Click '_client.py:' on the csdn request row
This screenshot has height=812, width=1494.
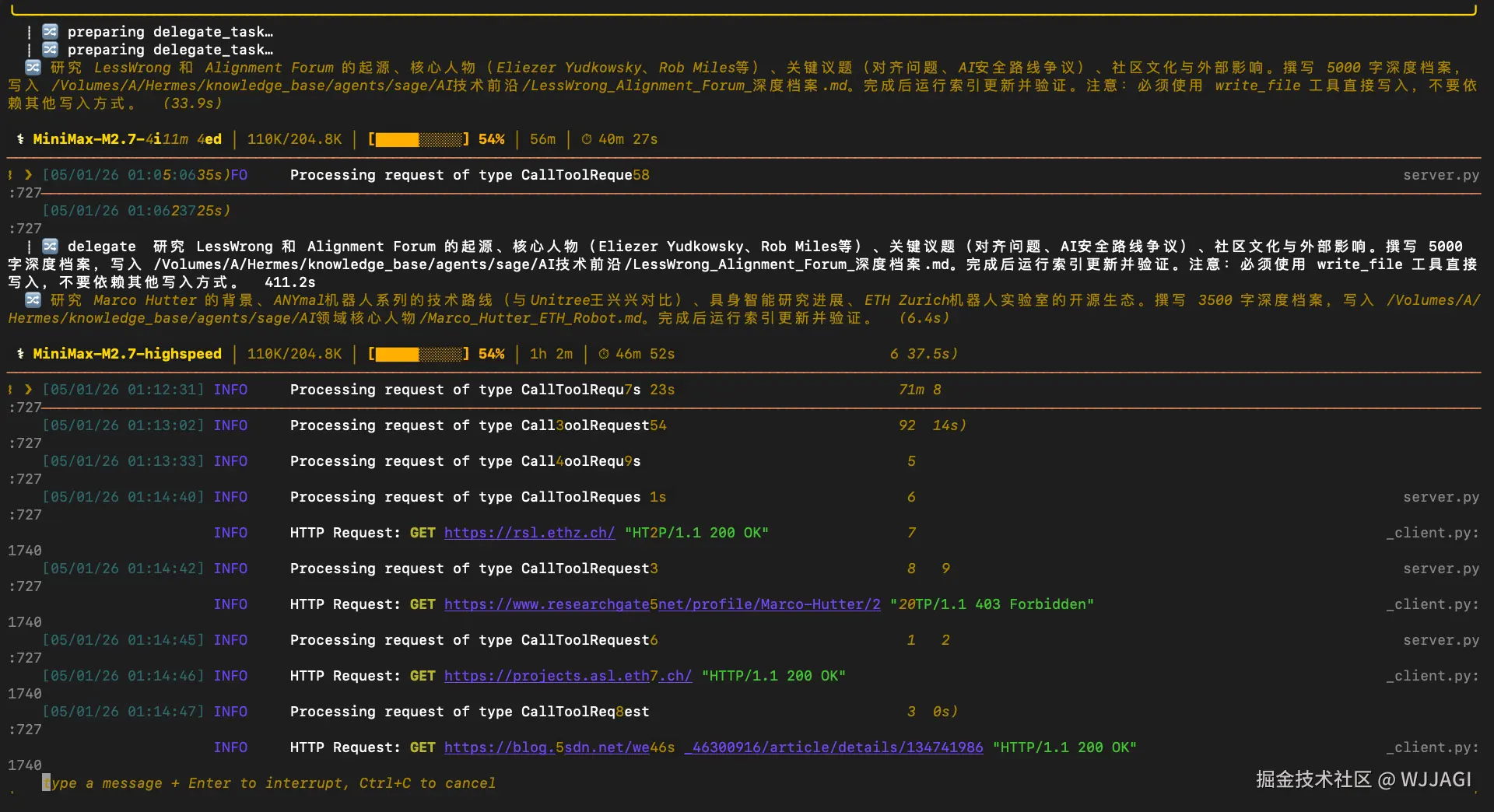click(1433, 747)
